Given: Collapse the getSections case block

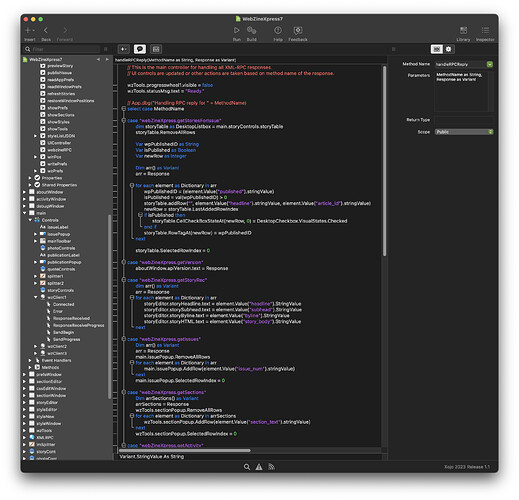Looking at the screenshot, I should click(x=124, y=392).
